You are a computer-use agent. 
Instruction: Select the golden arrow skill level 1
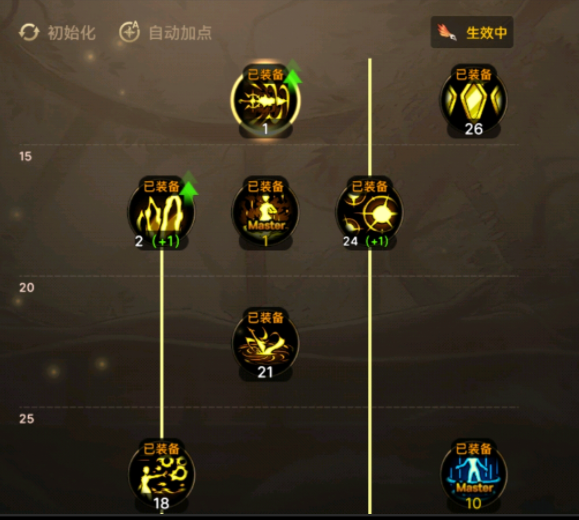click(x=265, y=100)
